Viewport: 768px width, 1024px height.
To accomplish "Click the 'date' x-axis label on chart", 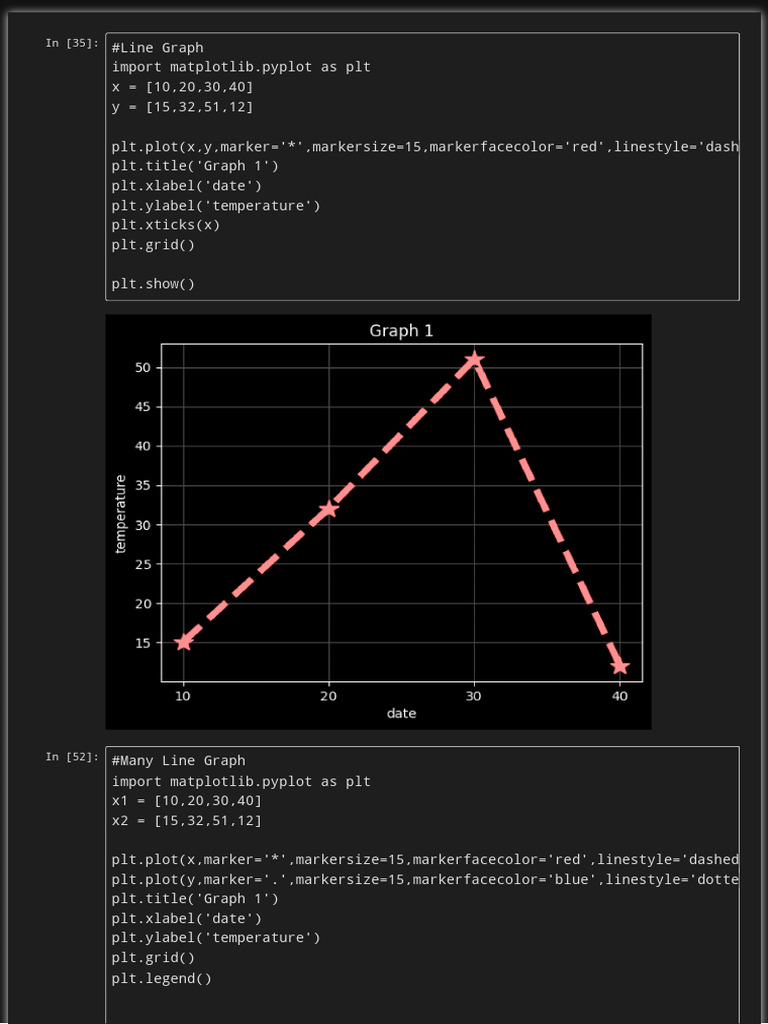I will pos(401,713).
